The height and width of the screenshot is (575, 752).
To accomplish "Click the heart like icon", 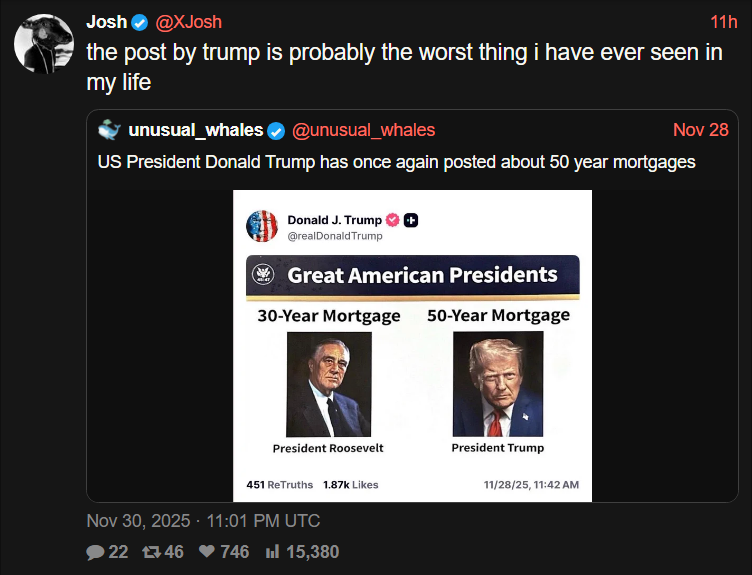I will pos(207,552).
